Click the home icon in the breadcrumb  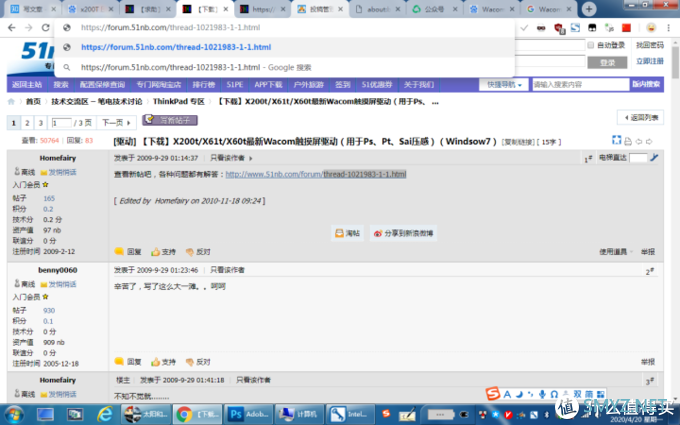pyautogui.click(x=11, y=101)
